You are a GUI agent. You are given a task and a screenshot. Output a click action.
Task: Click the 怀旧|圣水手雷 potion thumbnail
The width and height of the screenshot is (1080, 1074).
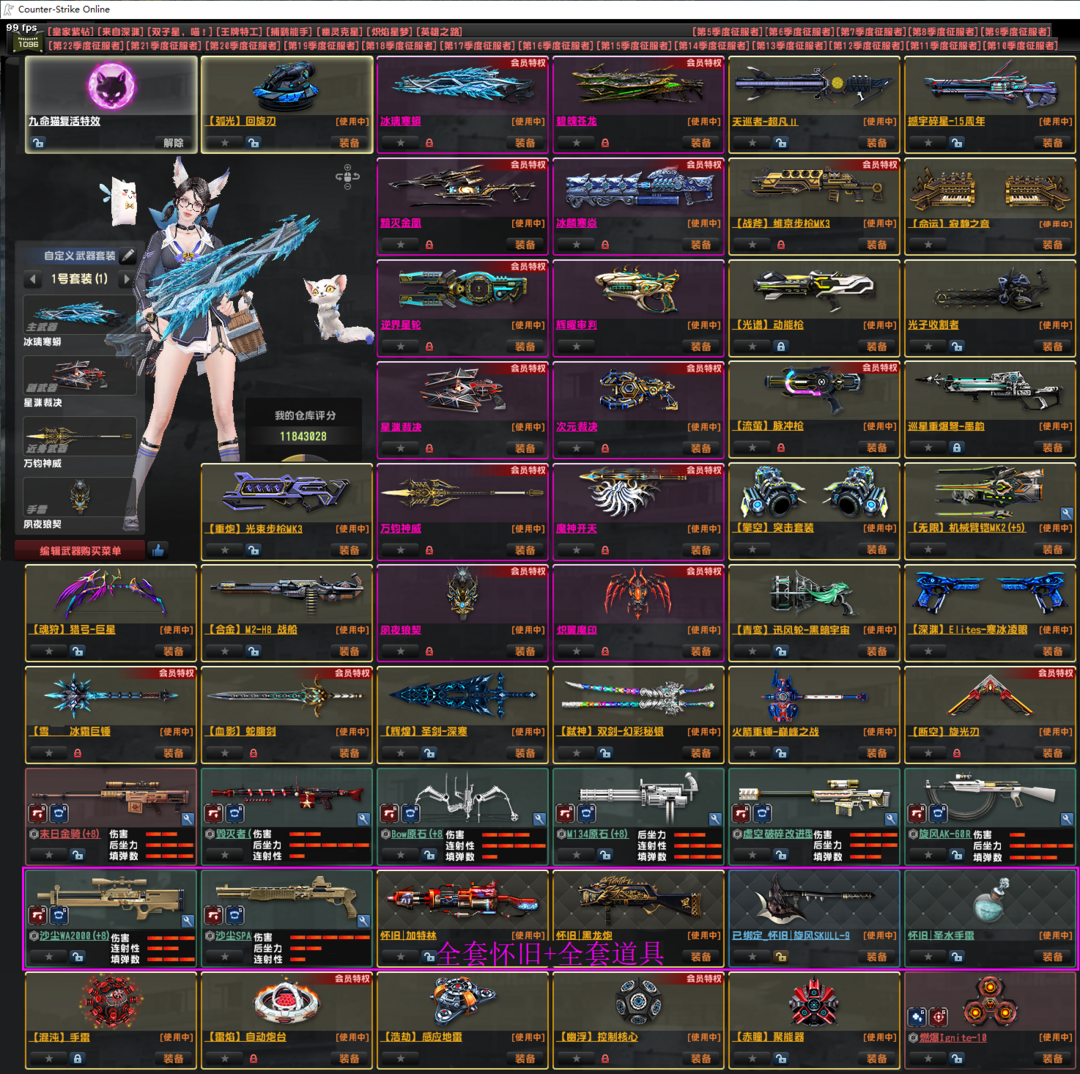click(x=991, y=900)
